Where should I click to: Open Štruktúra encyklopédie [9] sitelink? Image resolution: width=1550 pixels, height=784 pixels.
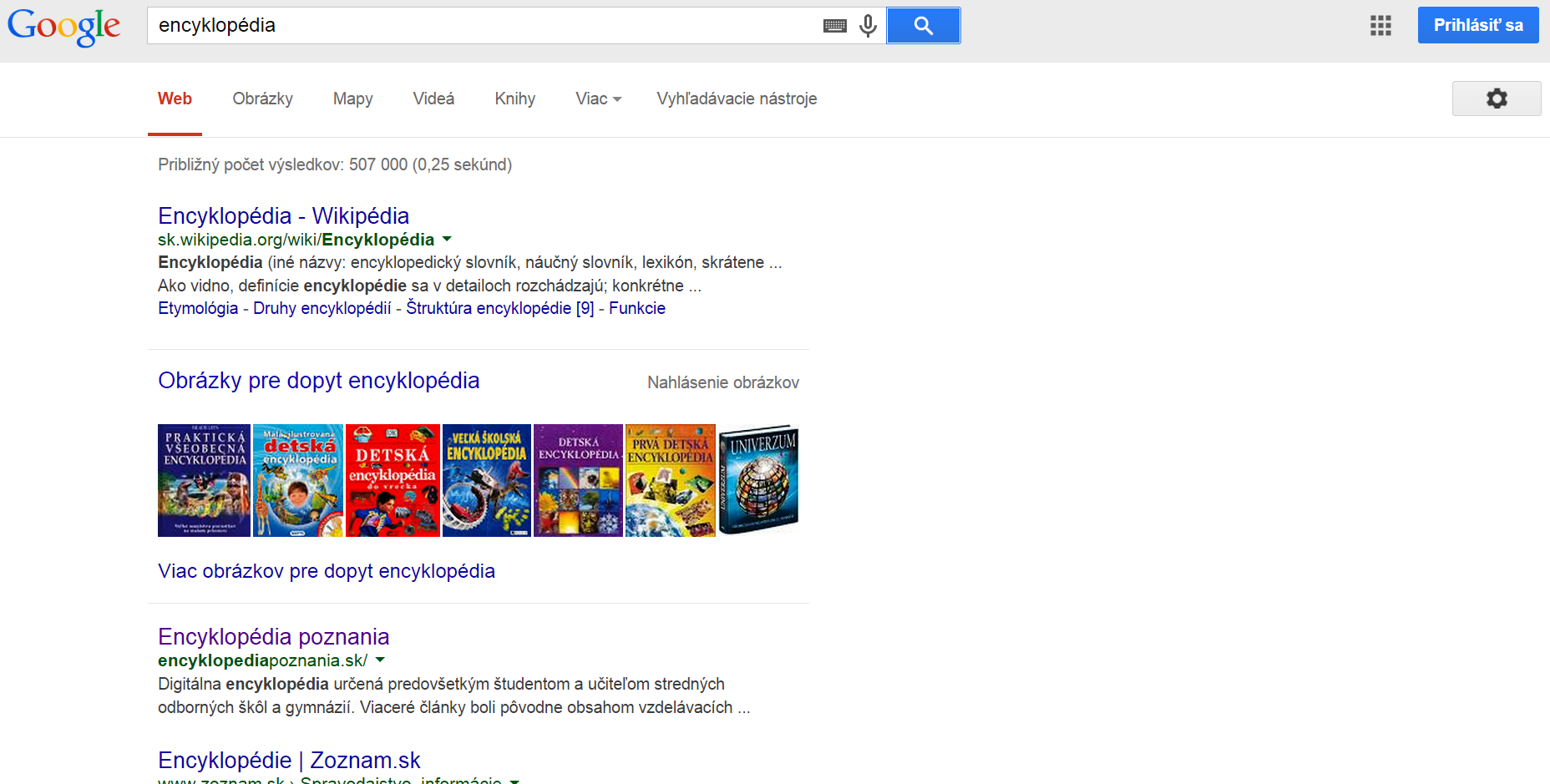499,308
